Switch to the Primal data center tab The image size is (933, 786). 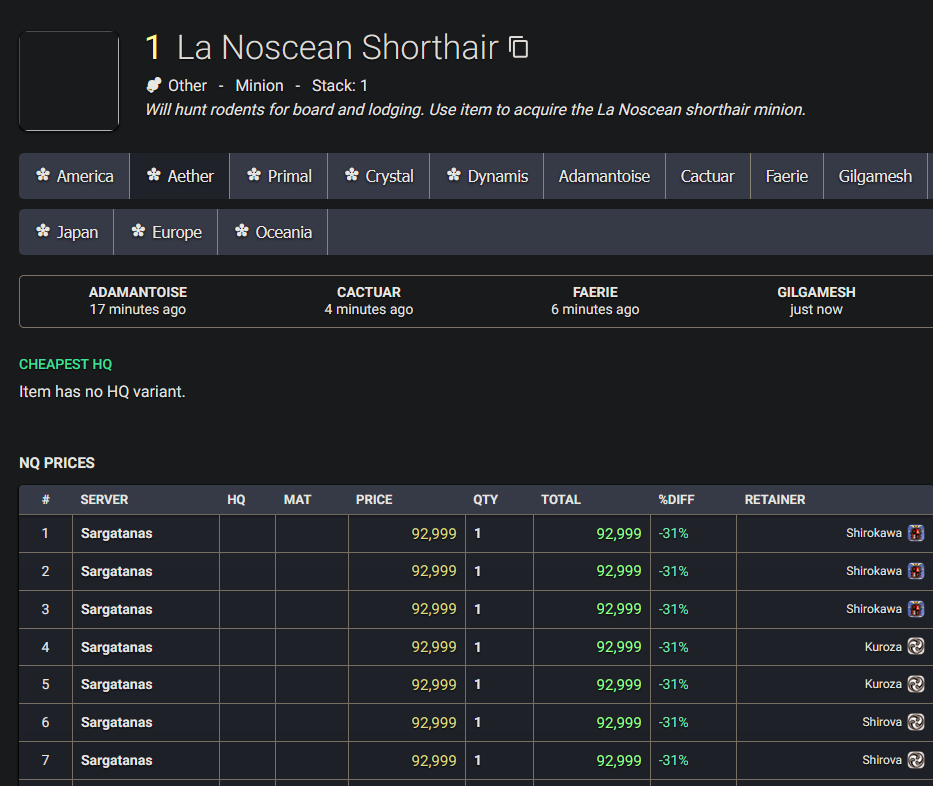(x=278, y=176)
